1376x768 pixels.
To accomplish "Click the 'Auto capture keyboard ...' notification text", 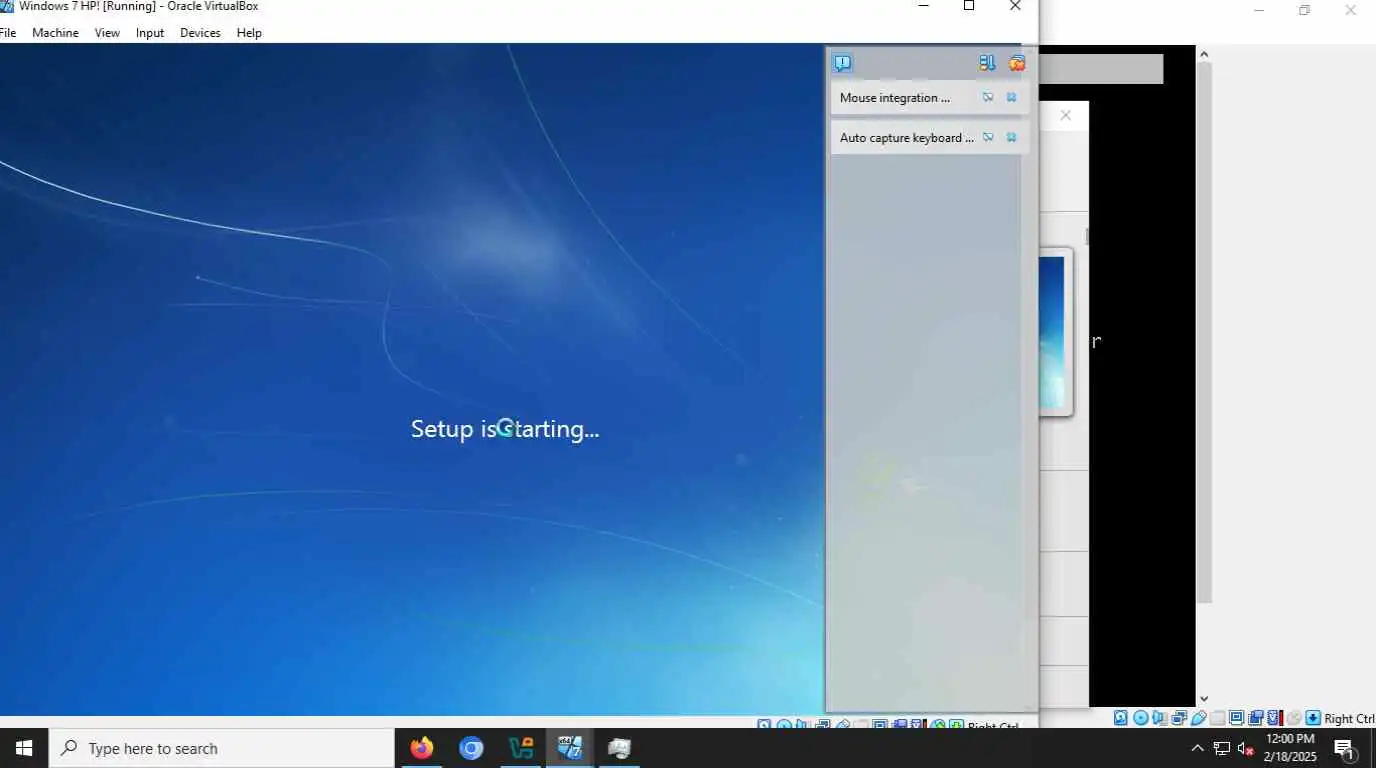I will point(907,138).
